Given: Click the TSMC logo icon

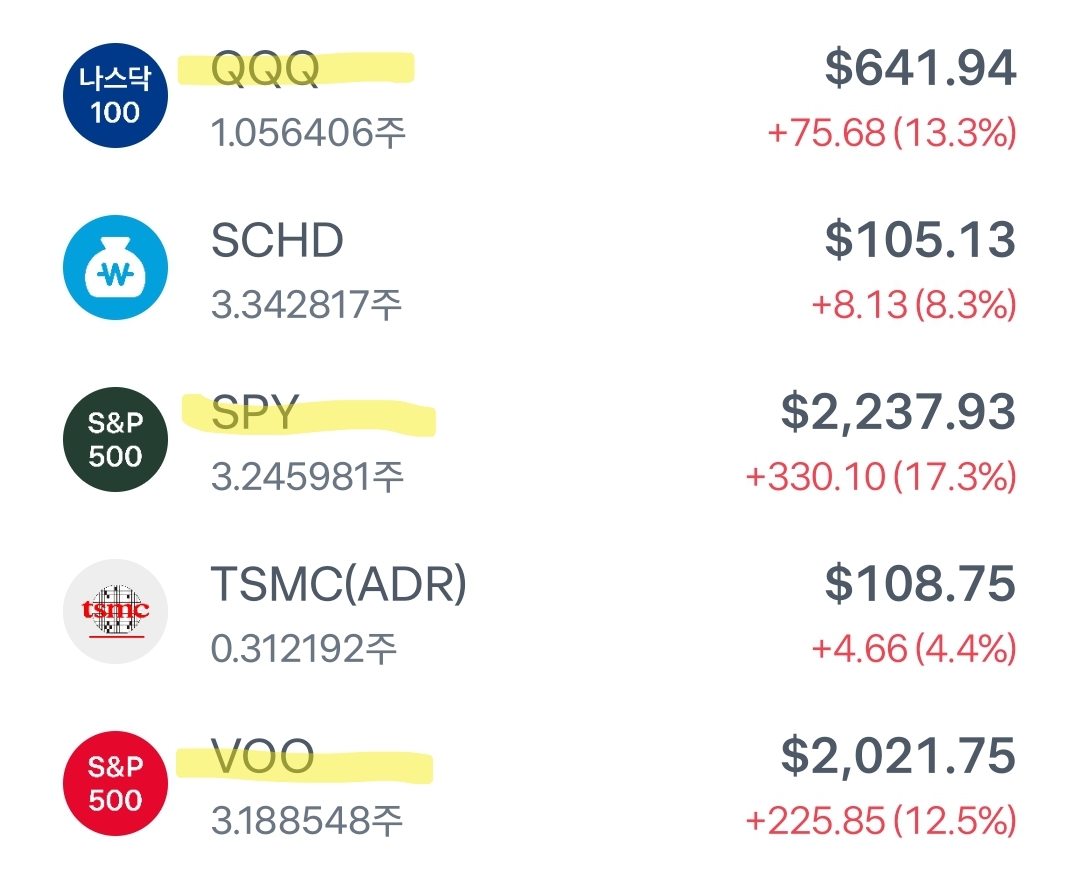Looking at the screenshot, I should pyautogui.click(x=115, y=612).
